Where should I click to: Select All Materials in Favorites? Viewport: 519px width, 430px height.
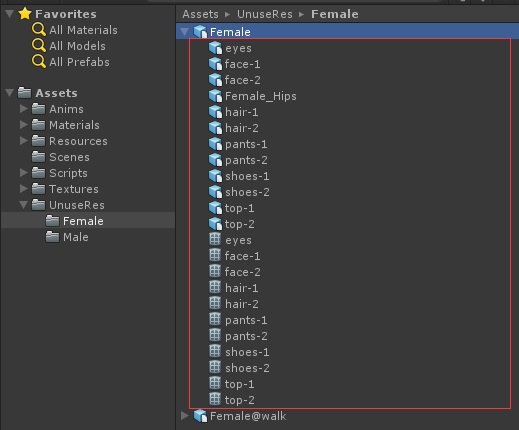click(x=83, y=30)
